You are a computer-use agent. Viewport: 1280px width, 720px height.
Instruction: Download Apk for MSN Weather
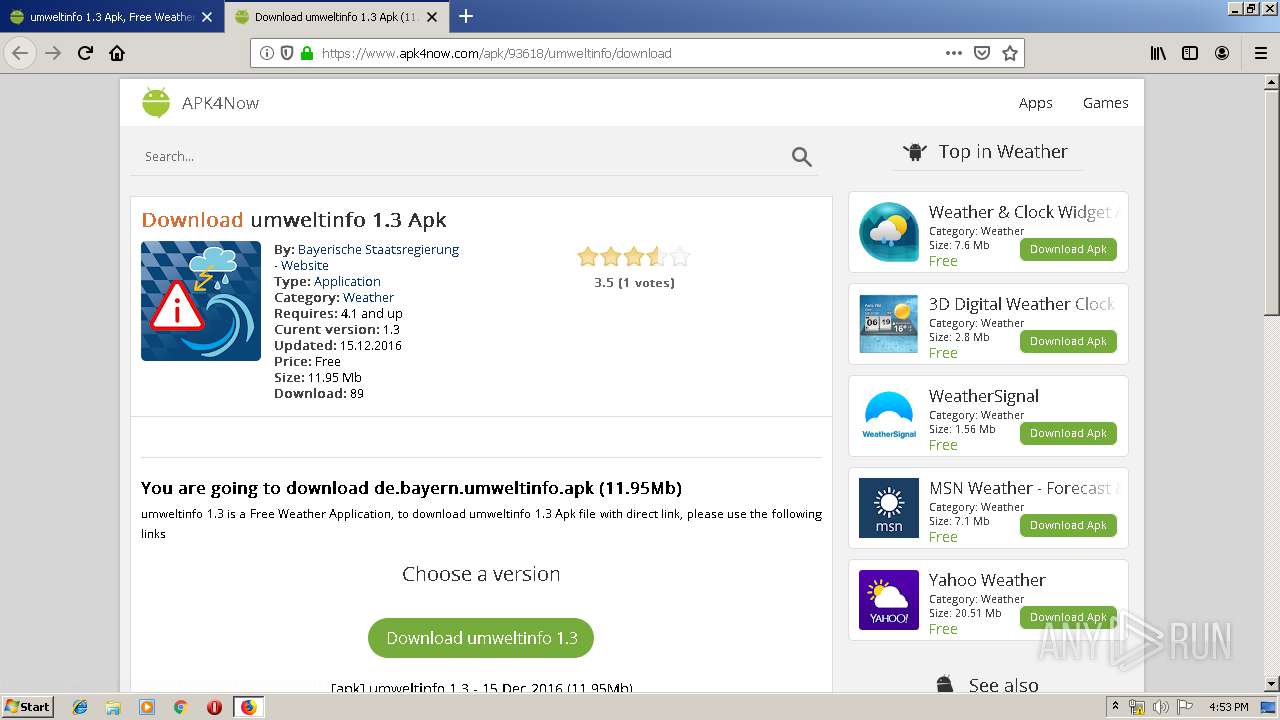[1068, 525]
